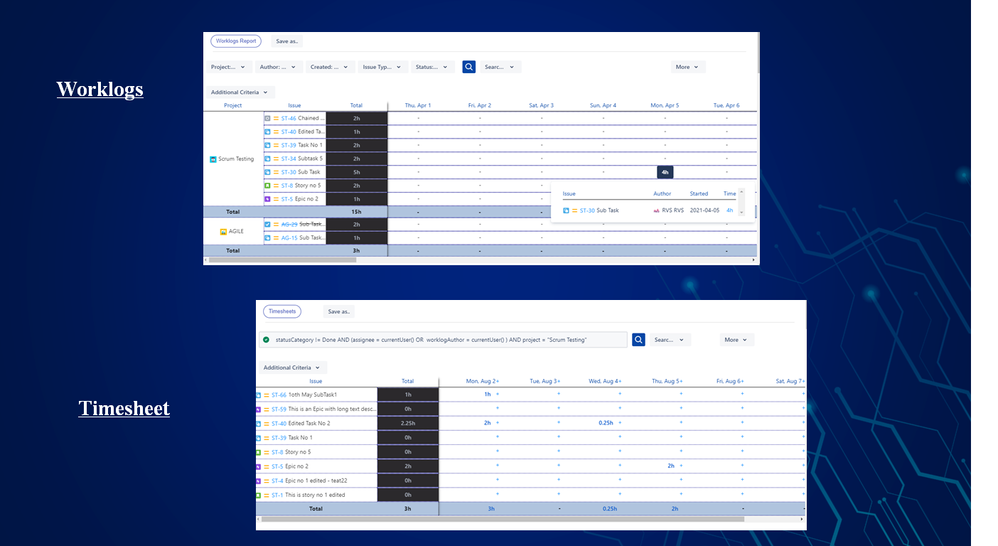Click the priority icon on Timesheets ST-66 row
The image size is (998, 546).
[267, 395]
